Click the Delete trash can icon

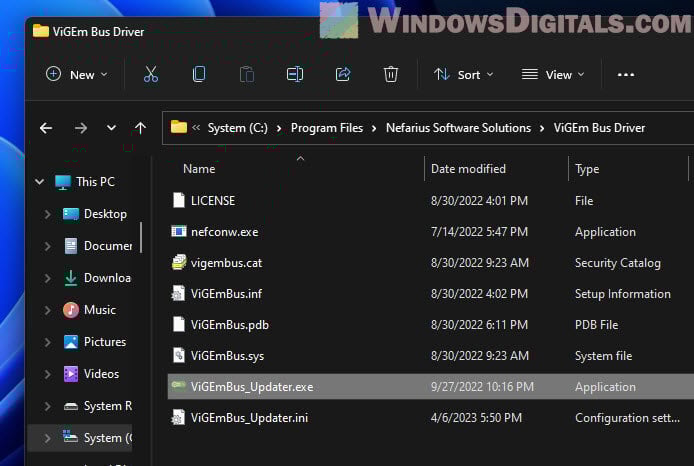point(391,74)
